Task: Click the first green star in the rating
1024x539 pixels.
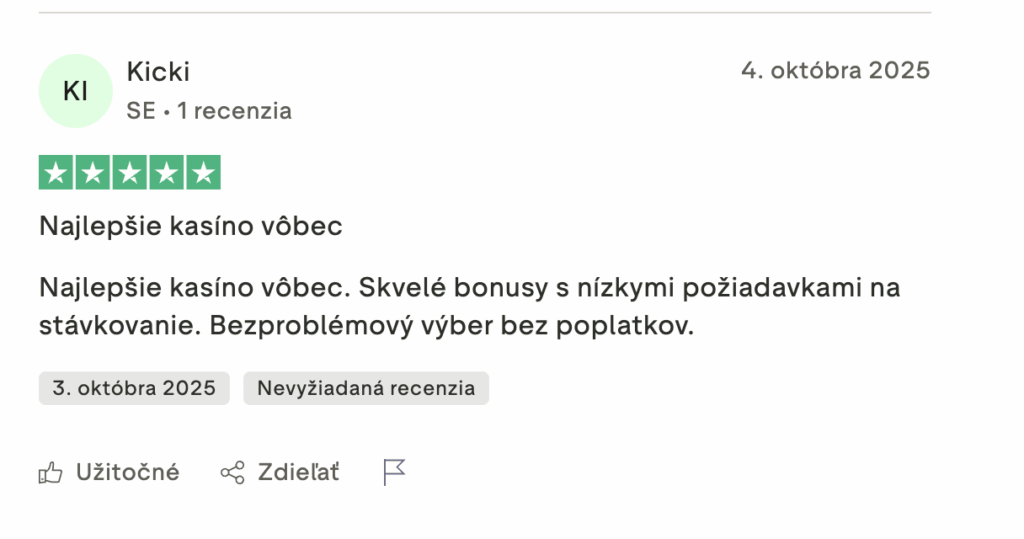Action: (57, 173)
